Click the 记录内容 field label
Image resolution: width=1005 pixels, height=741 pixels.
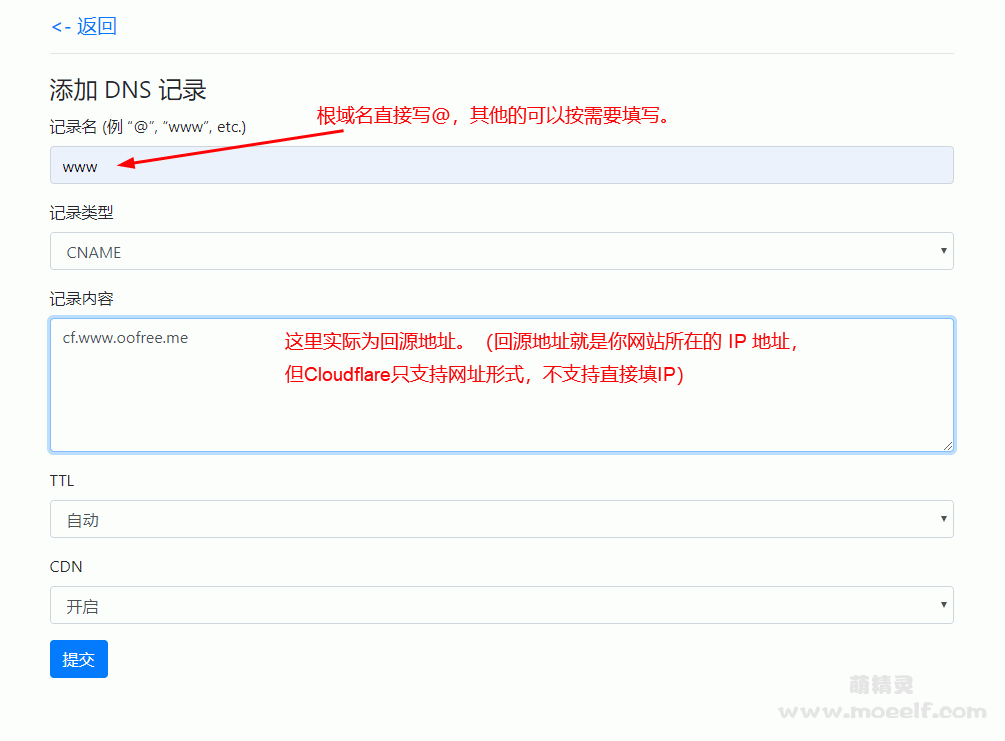tap(81, 299)
